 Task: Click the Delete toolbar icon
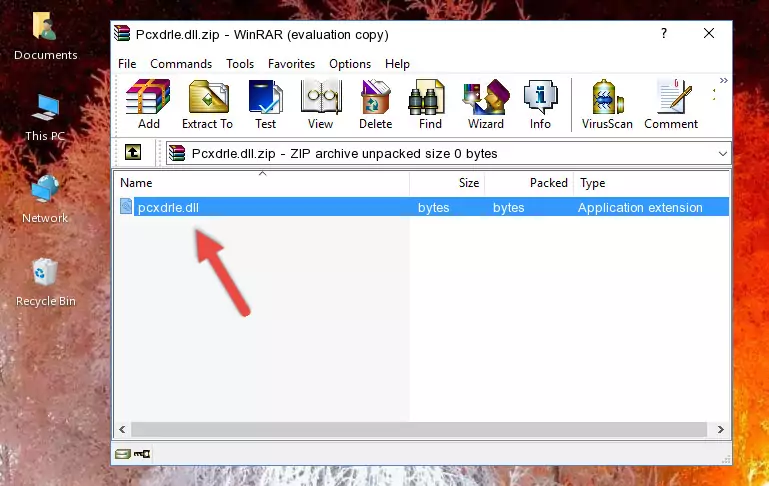pos(376,104)
